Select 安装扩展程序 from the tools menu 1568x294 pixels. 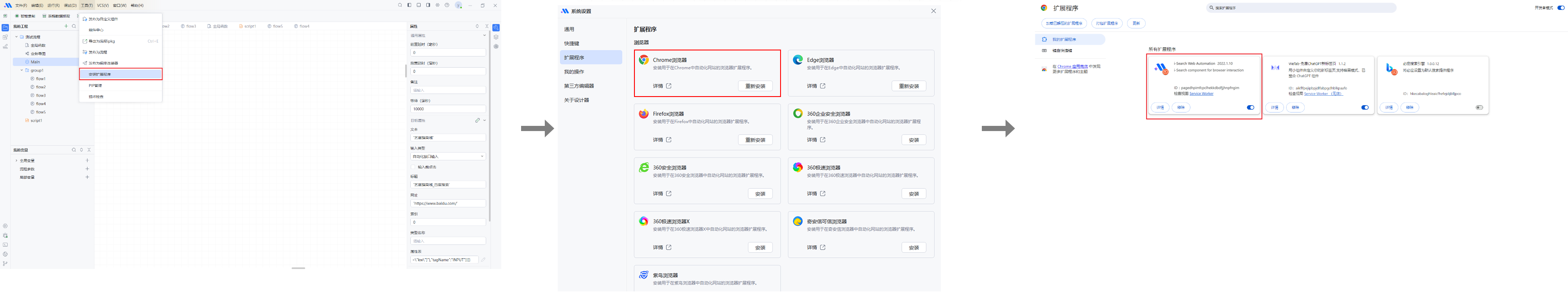pos(121,74)
